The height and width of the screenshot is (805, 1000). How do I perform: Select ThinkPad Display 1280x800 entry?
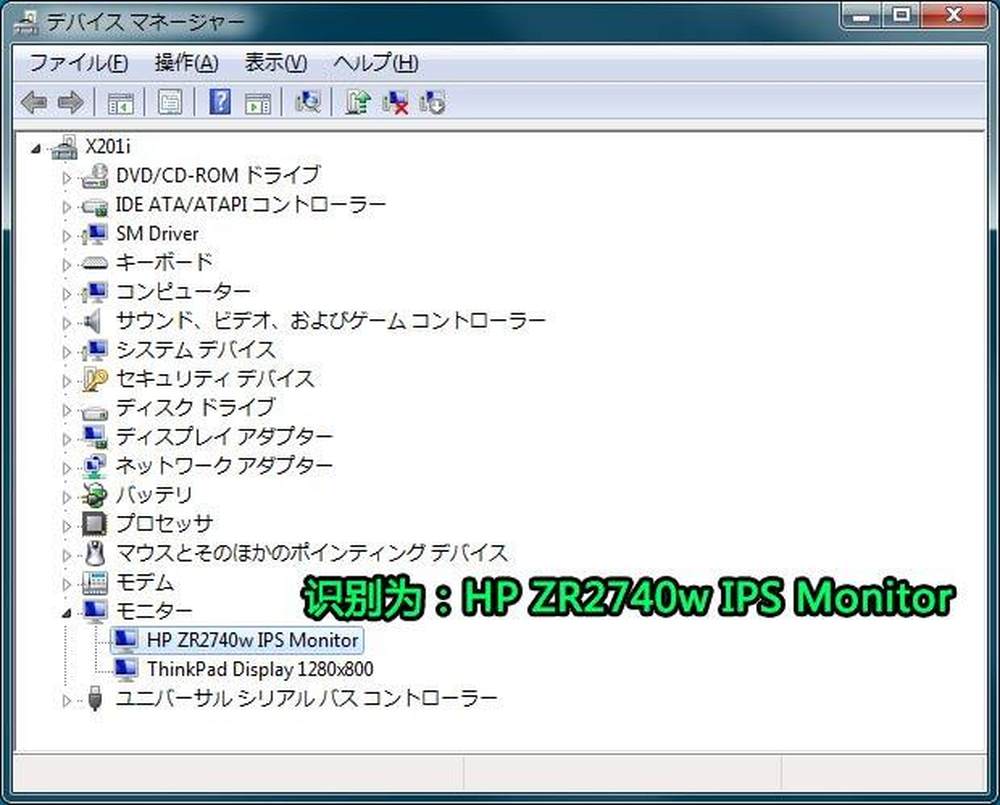(x=260, y=669)
